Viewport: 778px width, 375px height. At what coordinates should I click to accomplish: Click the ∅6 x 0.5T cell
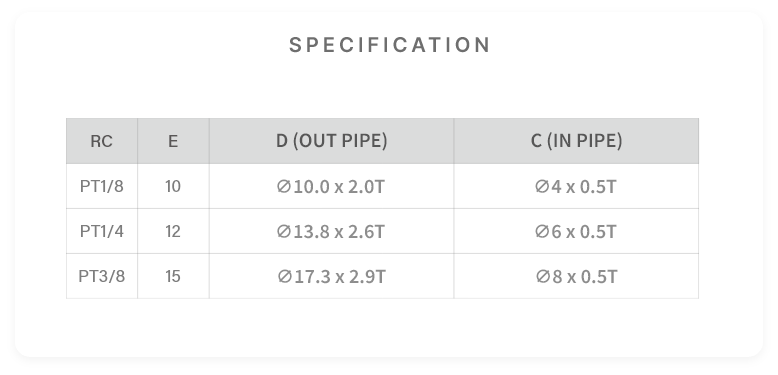(x=576, y=231)
